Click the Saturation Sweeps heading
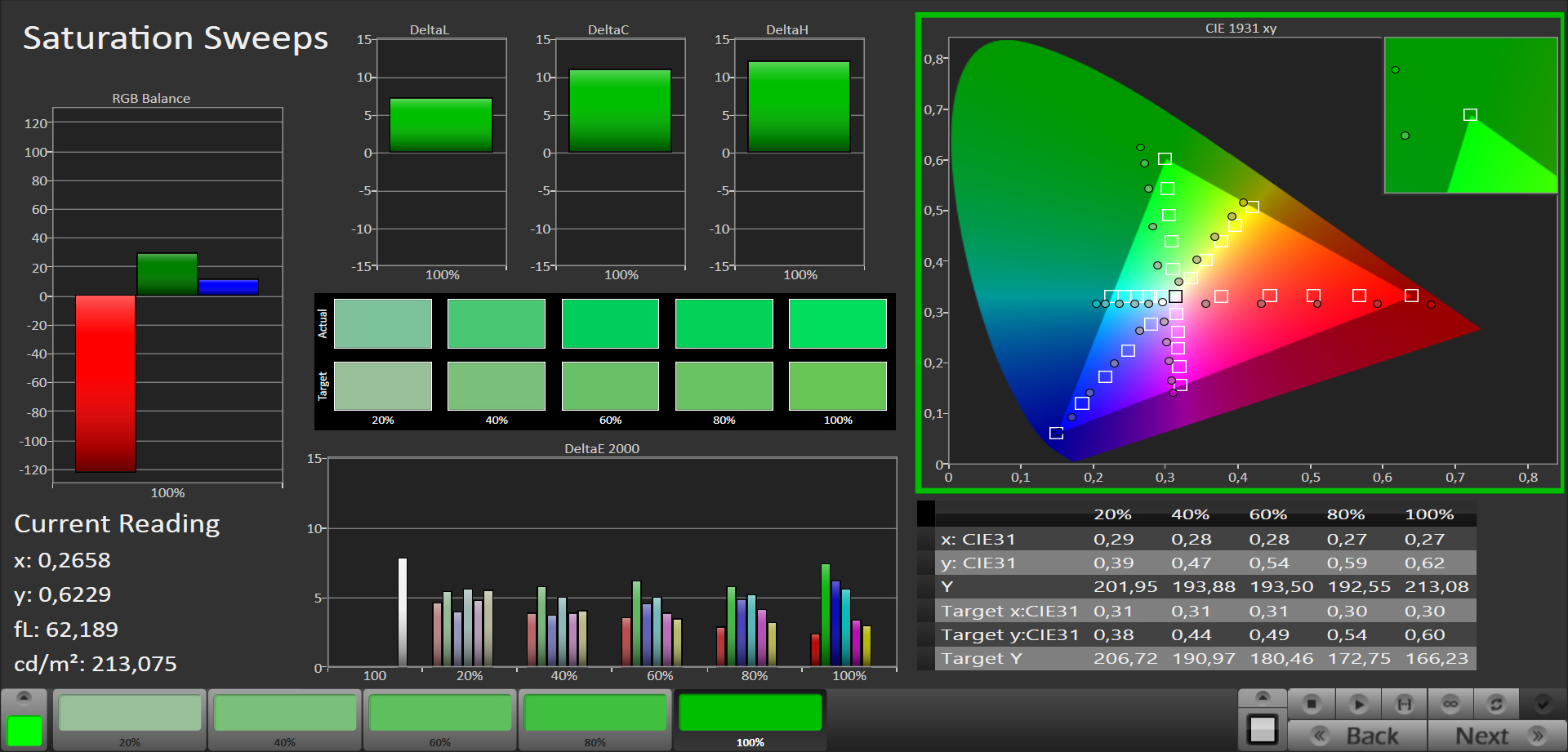 (x=176, y=38)
